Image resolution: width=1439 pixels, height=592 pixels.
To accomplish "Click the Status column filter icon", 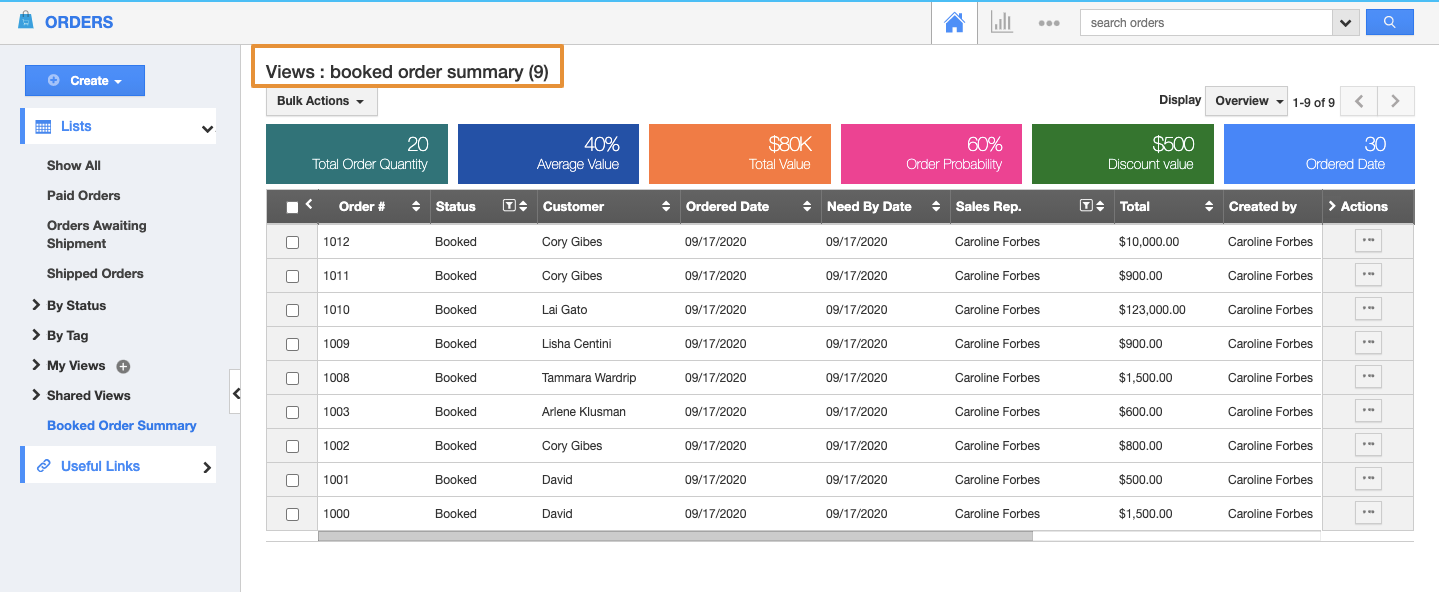I will [x=509, y=206].
